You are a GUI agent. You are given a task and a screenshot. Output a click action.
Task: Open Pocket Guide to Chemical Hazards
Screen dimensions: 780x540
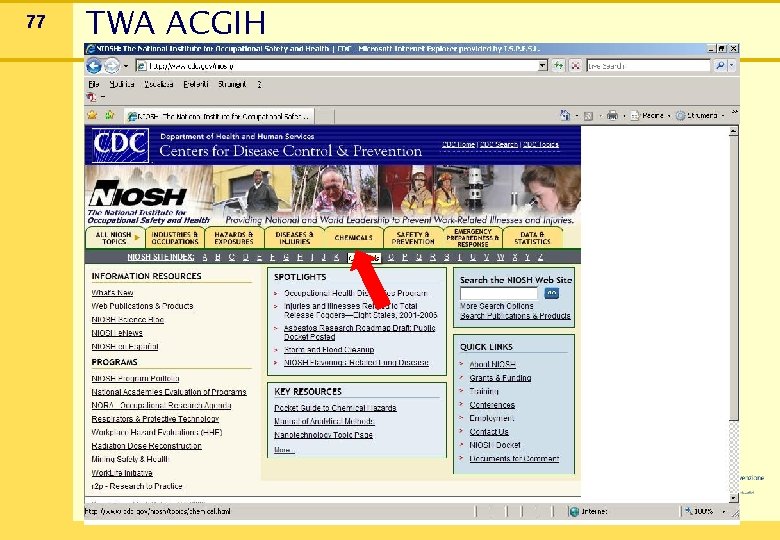[x=335, y=408]
